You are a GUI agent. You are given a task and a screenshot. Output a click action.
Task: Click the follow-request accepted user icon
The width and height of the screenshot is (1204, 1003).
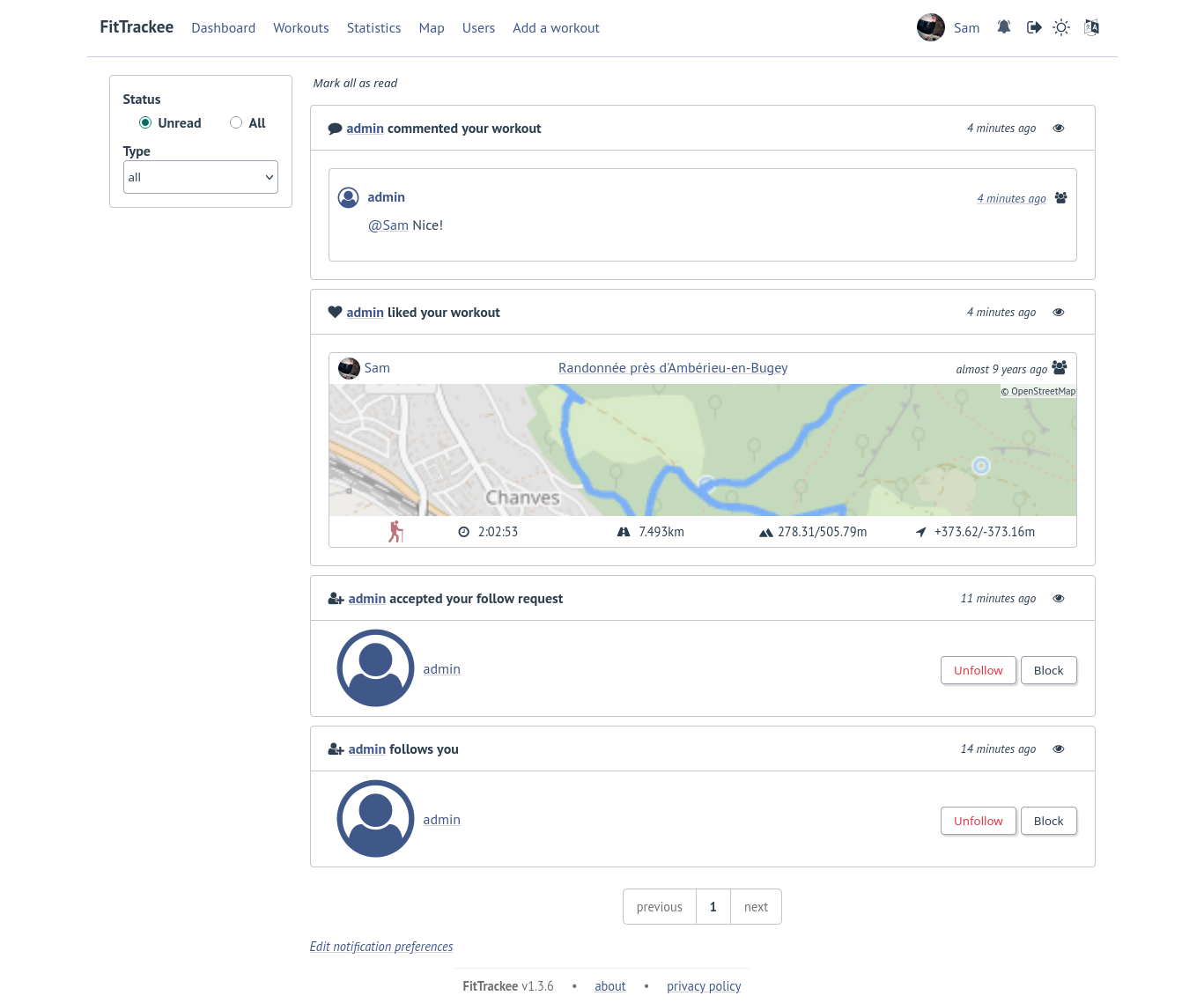(336, 599)
